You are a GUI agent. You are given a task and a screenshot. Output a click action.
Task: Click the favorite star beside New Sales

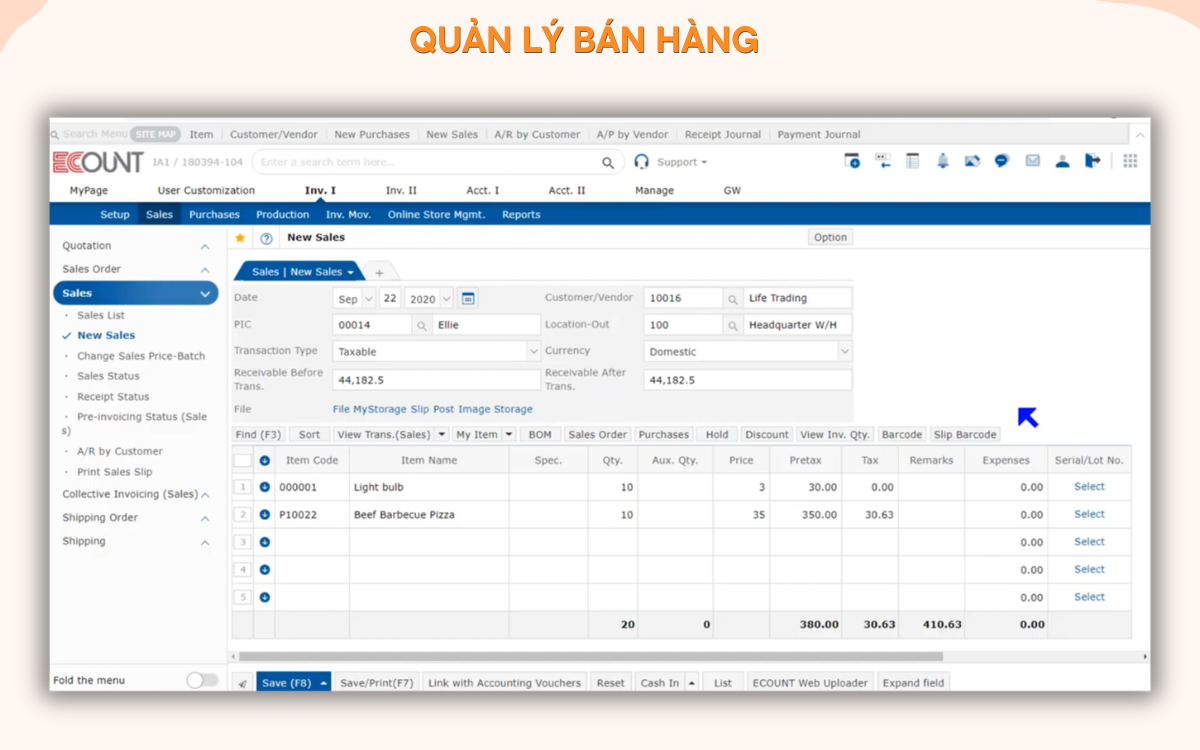click(240, 238)
